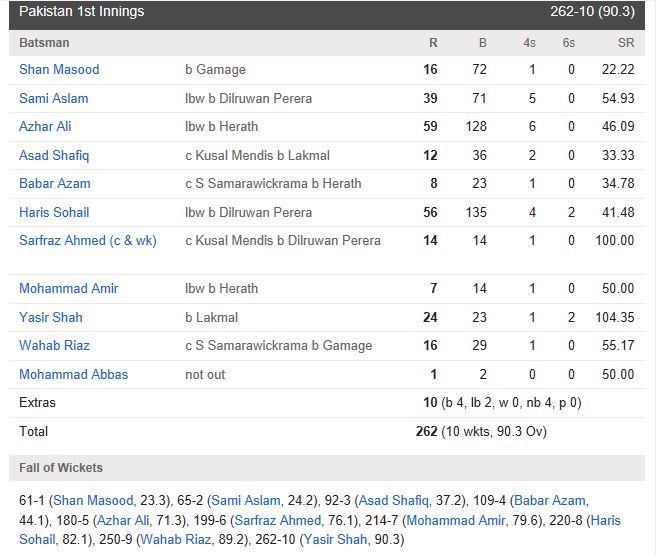The image size is (656, 555).
Task: Open Sami Aslam player profile link
Action: 54,98
